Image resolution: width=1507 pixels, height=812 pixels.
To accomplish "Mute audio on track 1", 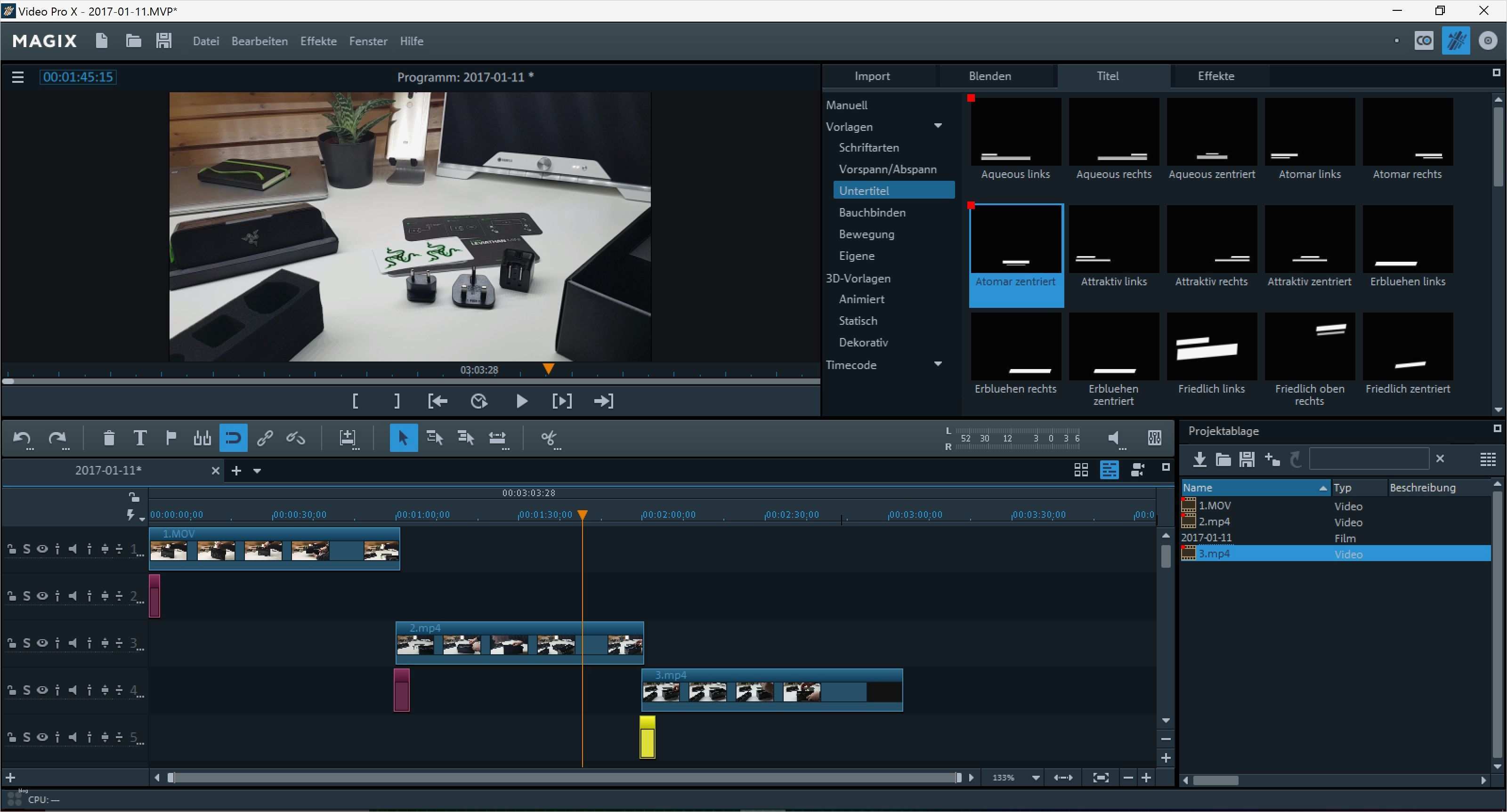I will [x=73, y=548].
